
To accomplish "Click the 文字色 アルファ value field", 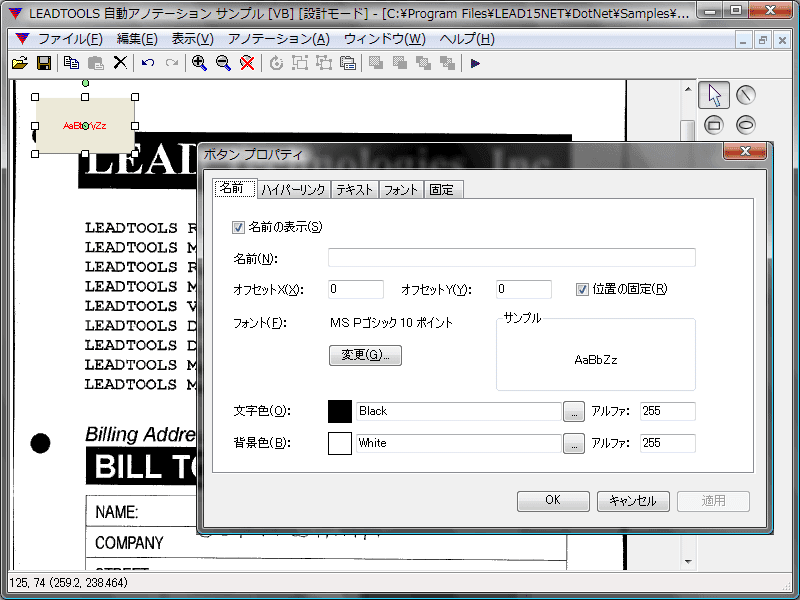I will click(668, 411).
